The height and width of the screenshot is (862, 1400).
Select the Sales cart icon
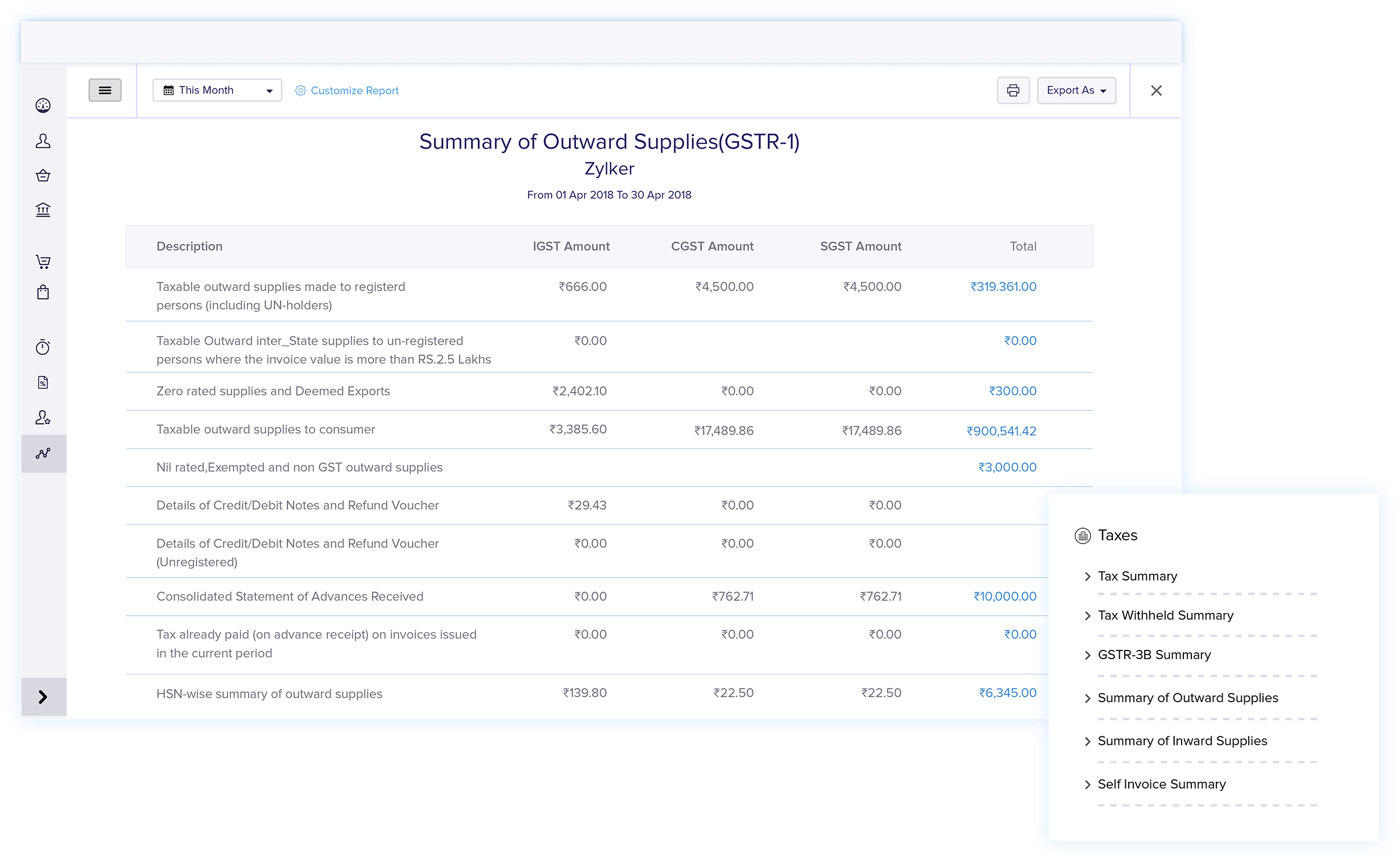pyautogui.click(x=44, y=261)
